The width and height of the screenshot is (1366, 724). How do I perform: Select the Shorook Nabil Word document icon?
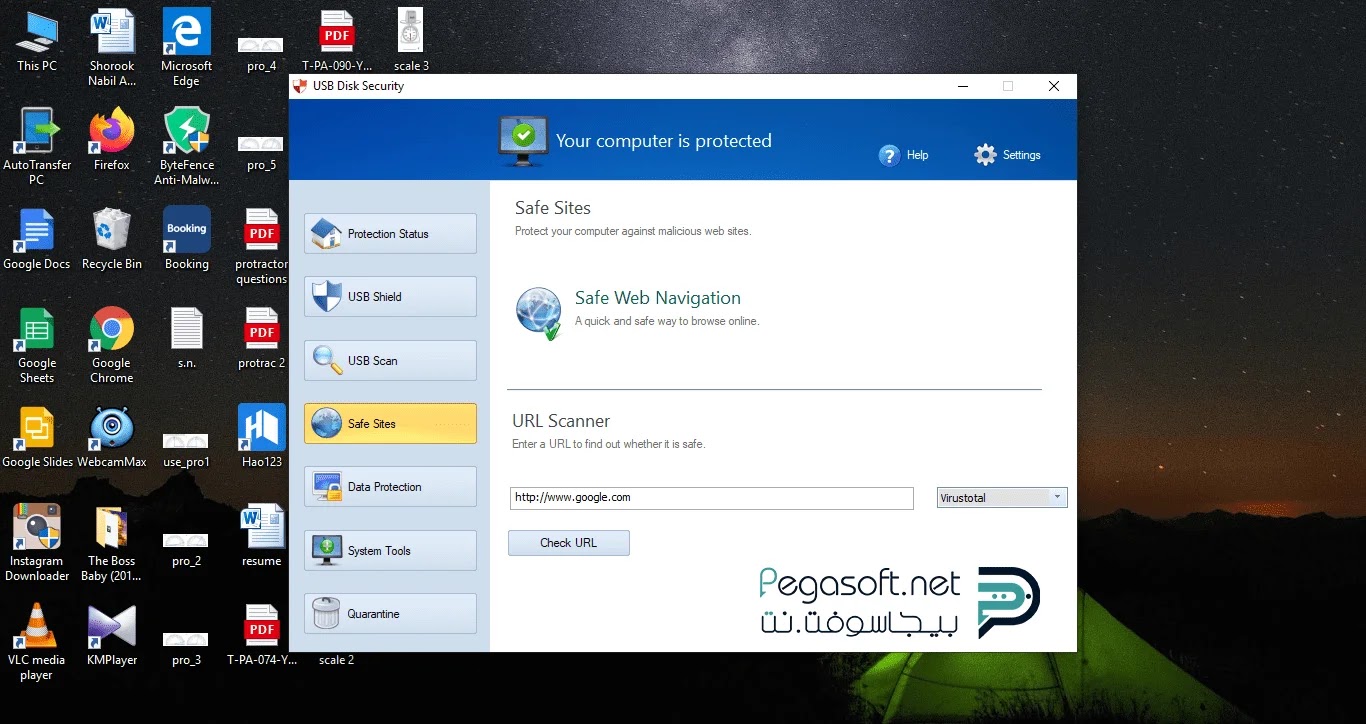point(112,49)
